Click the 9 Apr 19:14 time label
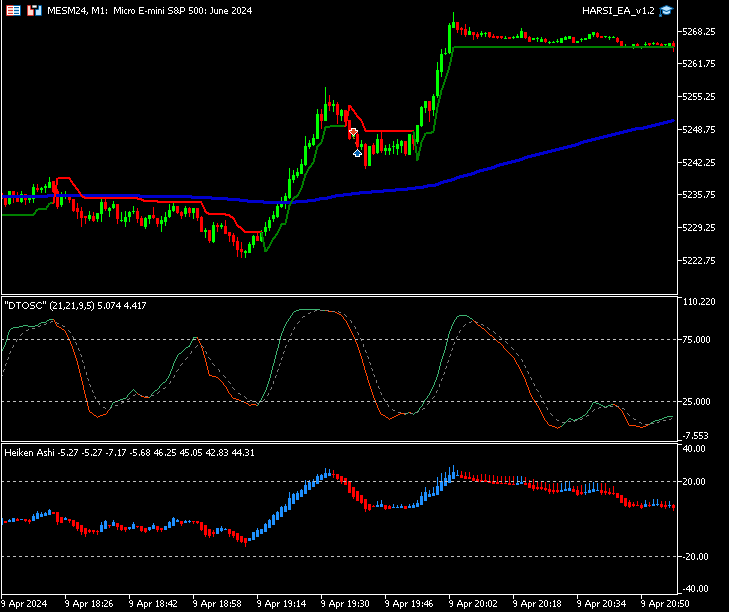Viewport: 729px width, 612px height. (x=281, y=604)
